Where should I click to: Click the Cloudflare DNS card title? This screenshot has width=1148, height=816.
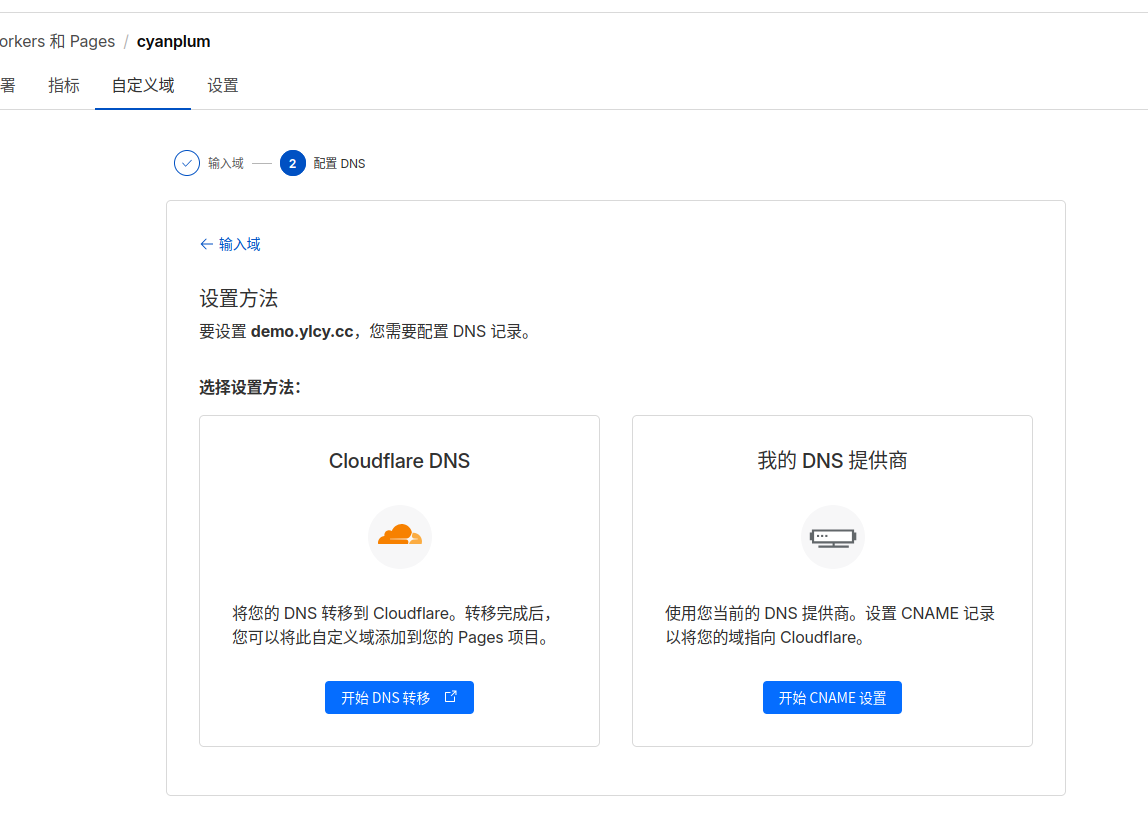point(399,461)
